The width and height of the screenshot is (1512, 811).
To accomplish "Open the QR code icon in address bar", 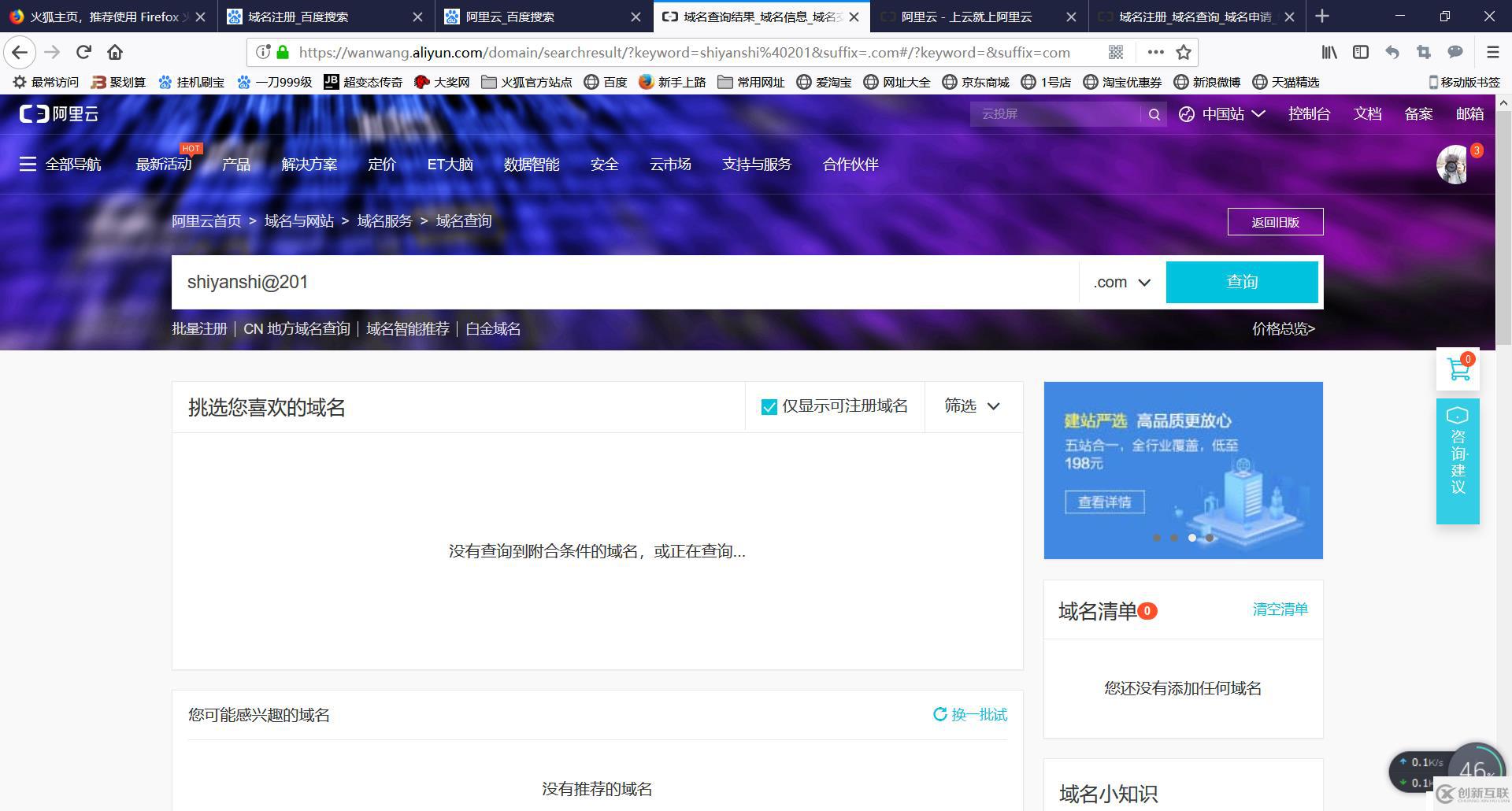I will [1116, 52].
